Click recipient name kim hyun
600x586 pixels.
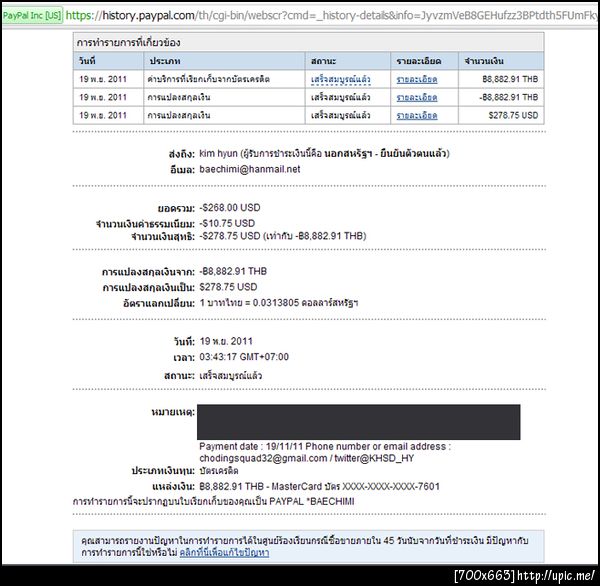(x=218, y=153)
